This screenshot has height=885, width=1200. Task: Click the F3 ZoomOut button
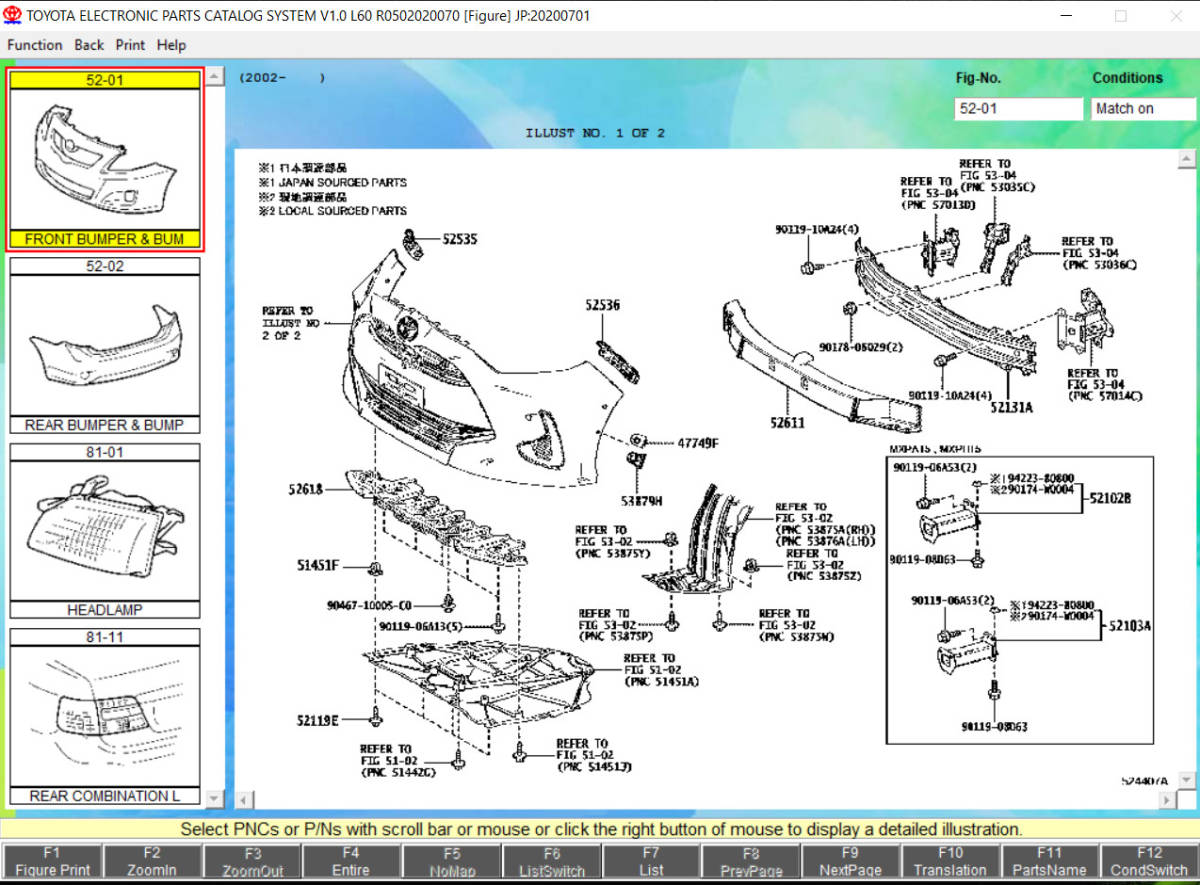[x=252, y=861]
